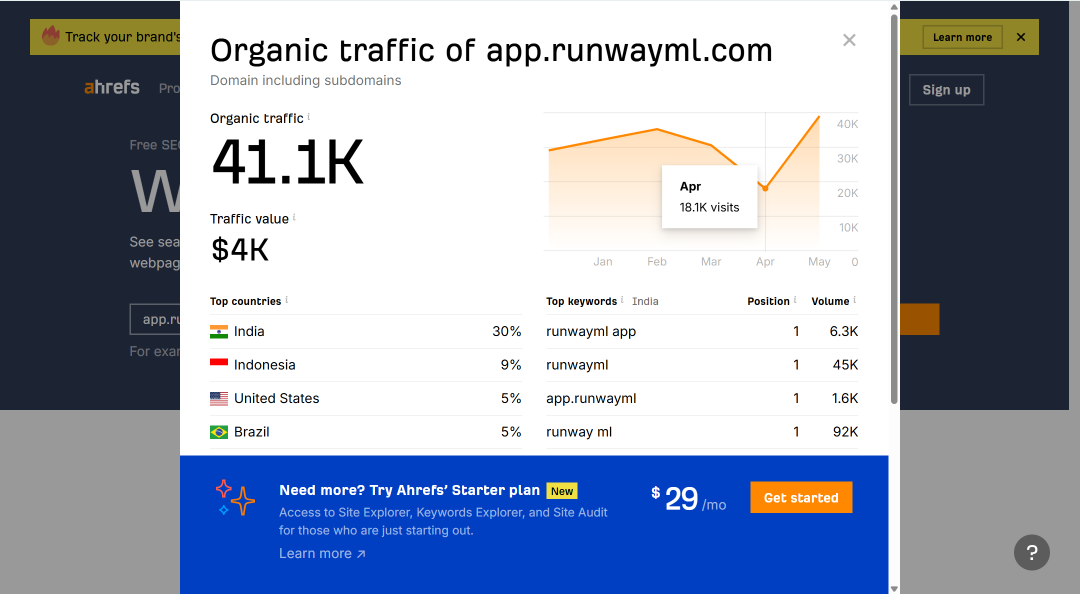Click the 6.3K volume value
The image size is (1080, 594).
(844, 331)
